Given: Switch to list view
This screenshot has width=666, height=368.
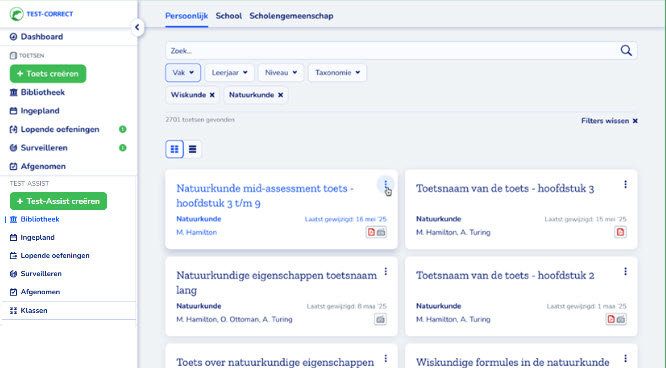Looking at the screenshot, I should tap(192, 149).
